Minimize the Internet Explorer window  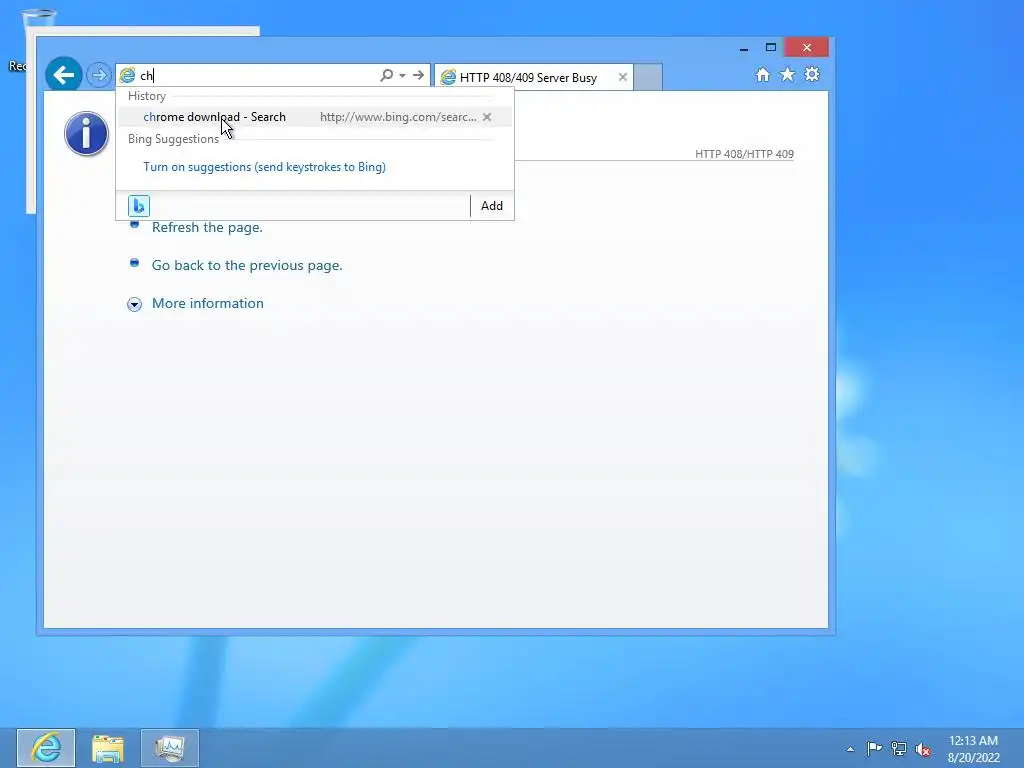pos(744,48)
